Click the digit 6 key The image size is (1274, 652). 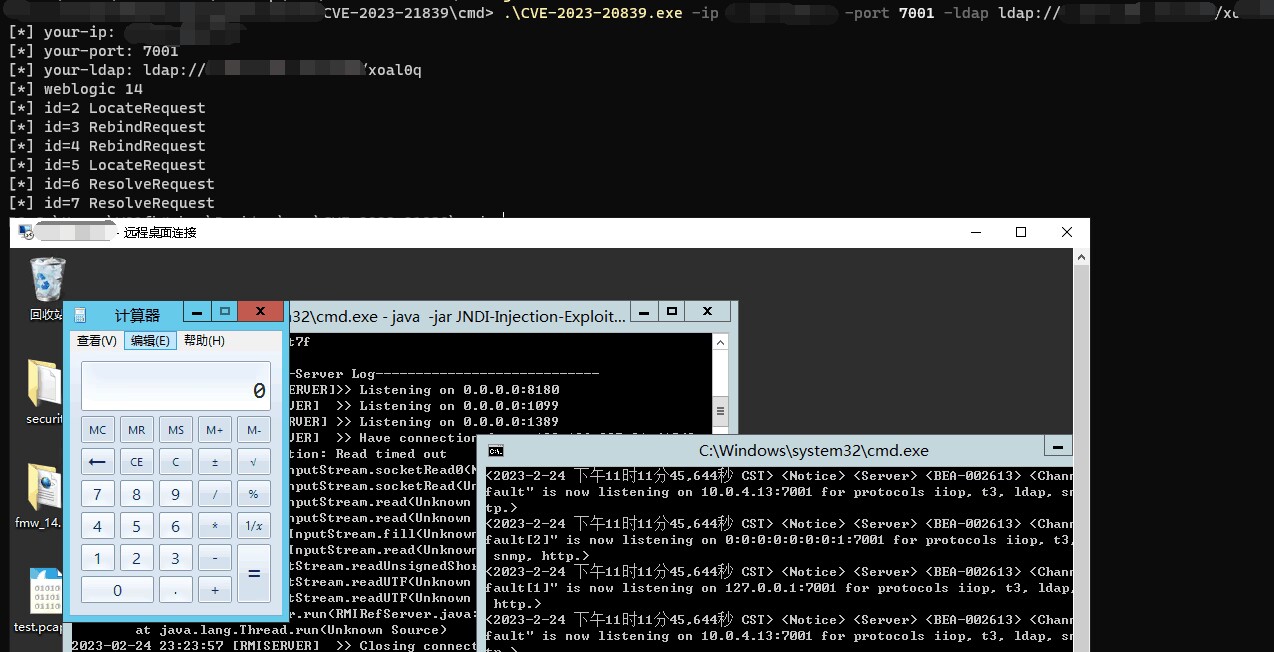coord(176,526)
